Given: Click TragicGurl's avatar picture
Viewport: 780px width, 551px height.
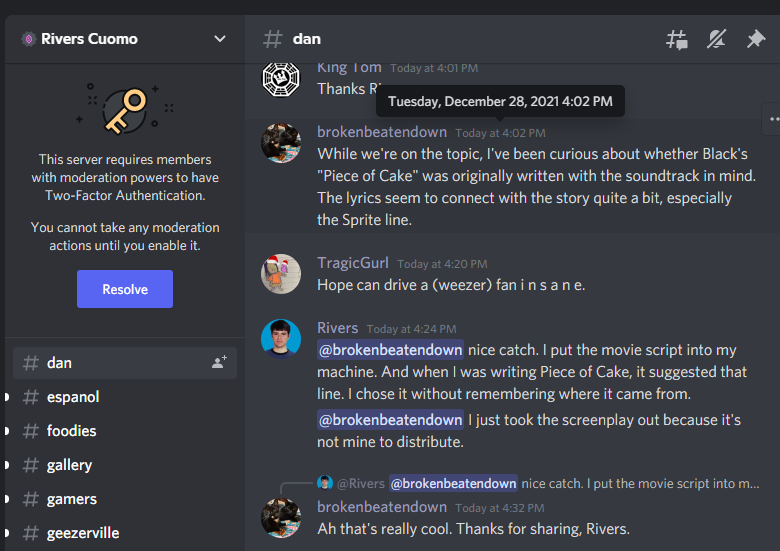Looking at the screenshot, I should 281,274.
